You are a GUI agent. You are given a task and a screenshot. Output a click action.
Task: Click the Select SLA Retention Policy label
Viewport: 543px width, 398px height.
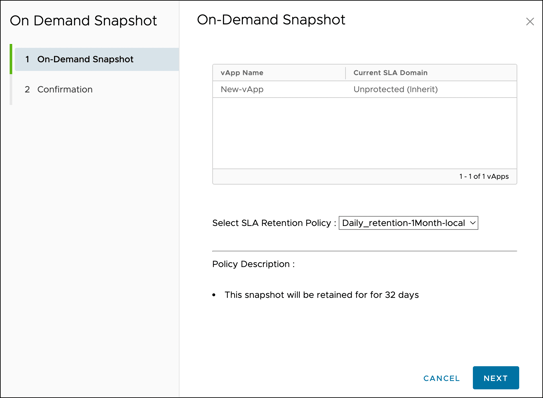[x=274, y=223]
